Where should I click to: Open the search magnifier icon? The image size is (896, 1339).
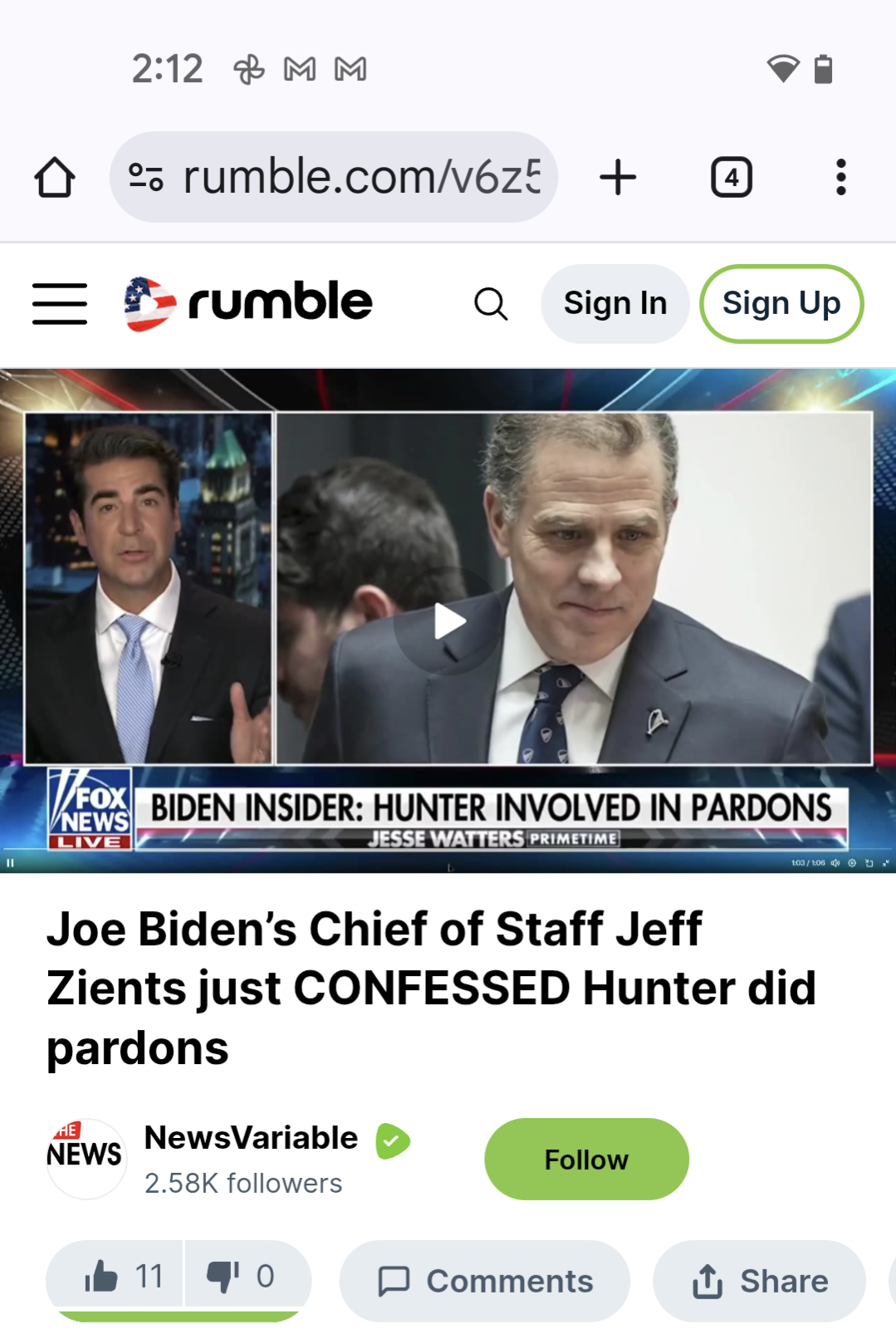tap(491, 303)
